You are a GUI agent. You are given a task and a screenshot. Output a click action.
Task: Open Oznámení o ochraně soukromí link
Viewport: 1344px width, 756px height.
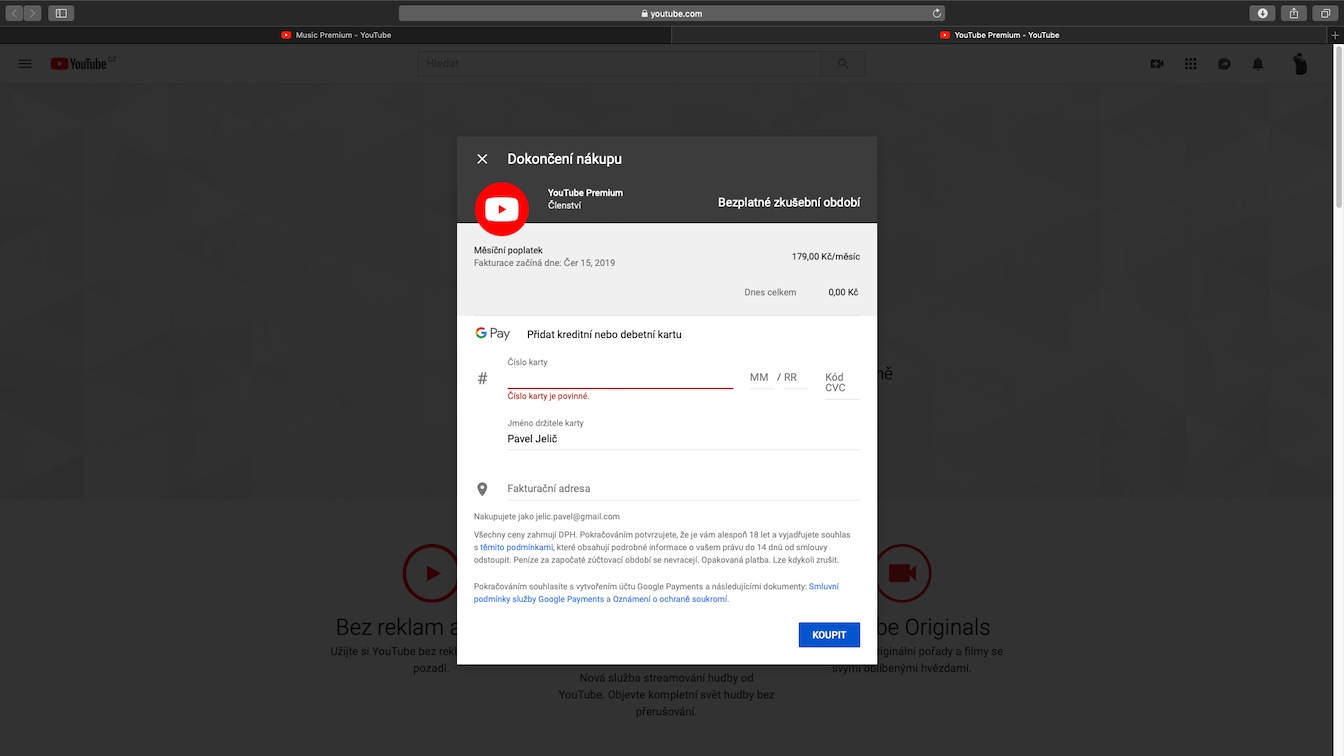(670, 599)
